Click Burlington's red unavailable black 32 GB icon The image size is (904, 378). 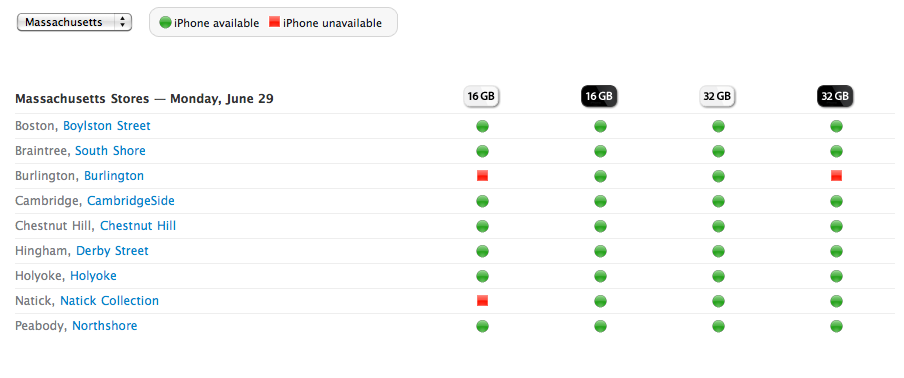pyautogui.click(x=837, y=176)
